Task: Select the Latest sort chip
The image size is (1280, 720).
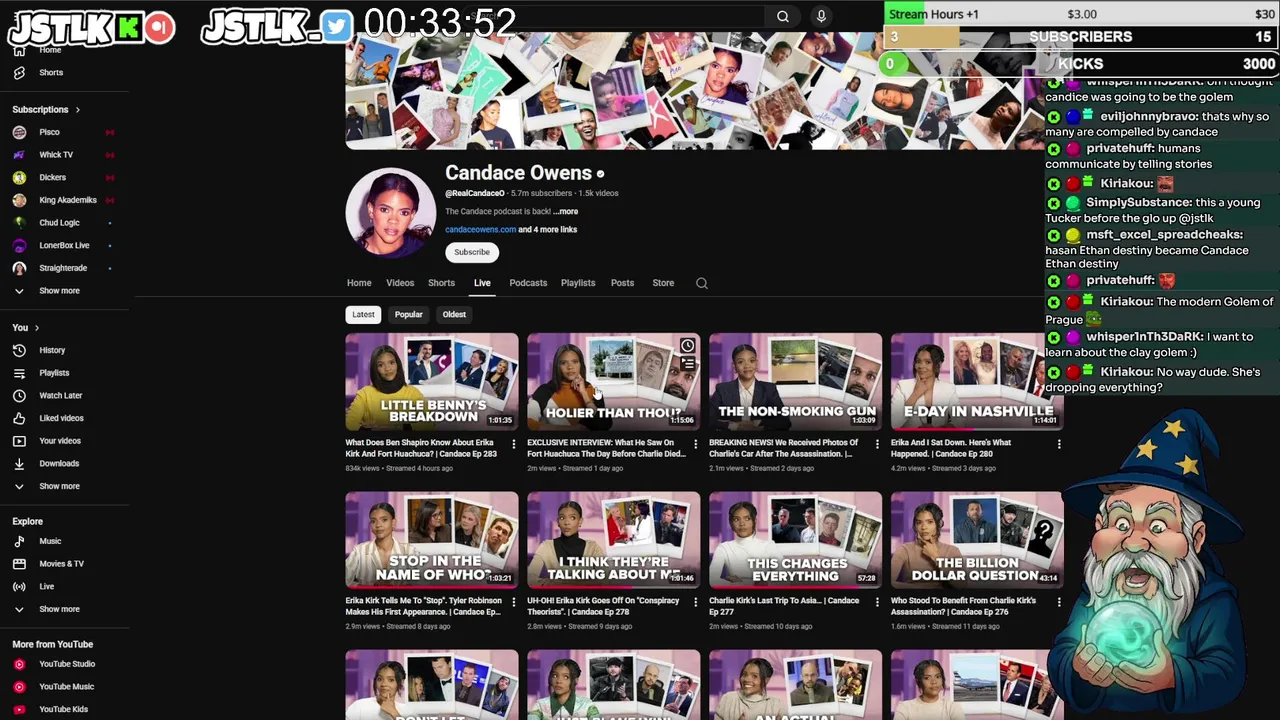Action: [x=363, y=314]
